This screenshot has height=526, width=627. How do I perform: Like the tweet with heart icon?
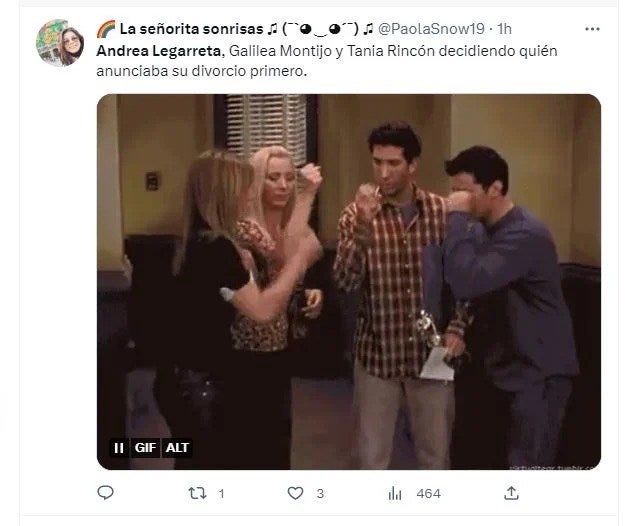coord(296,493)
